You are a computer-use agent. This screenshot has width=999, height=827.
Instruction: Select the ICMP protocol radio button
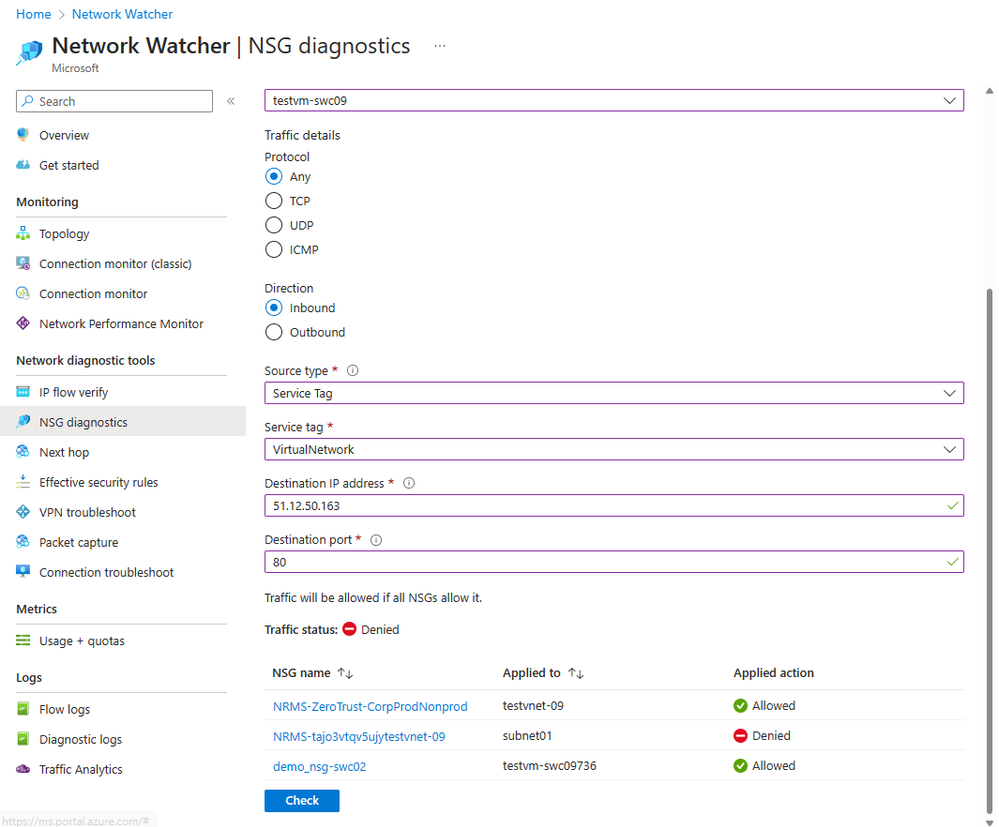(x=274, y=249)
